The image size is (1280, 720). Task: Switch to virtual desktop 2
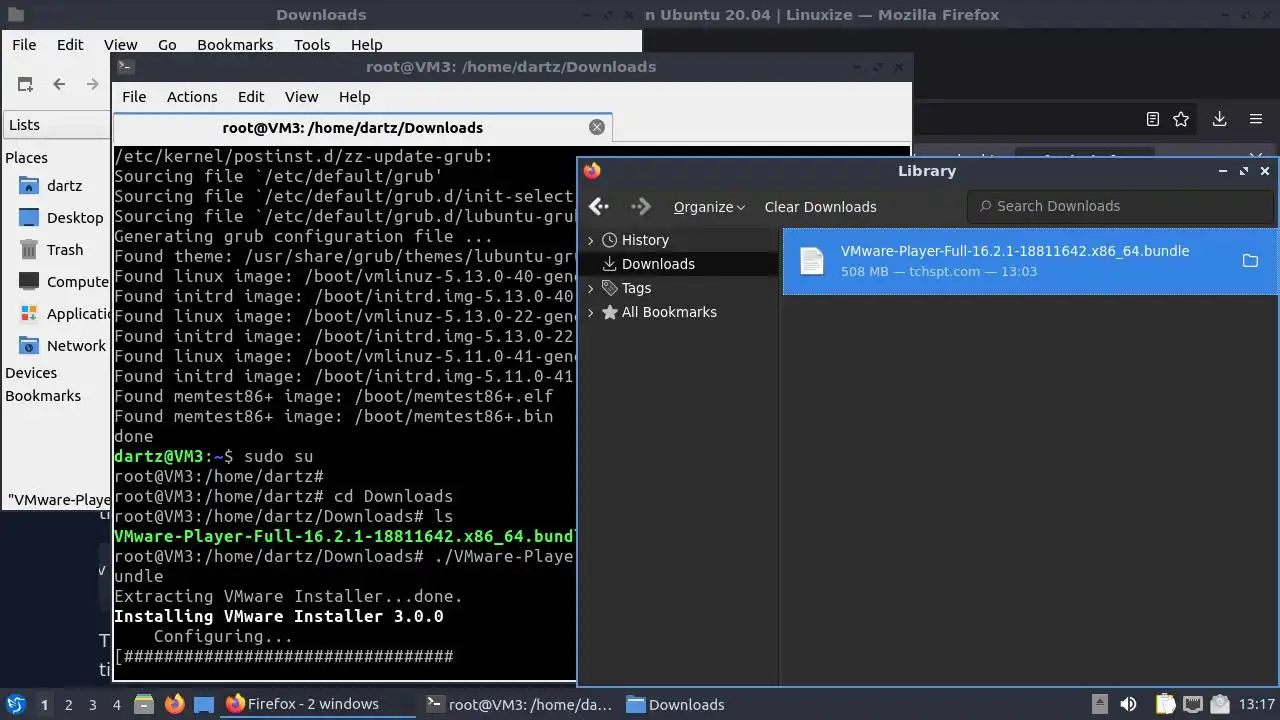pyautogui.click(x=68, y=705)
